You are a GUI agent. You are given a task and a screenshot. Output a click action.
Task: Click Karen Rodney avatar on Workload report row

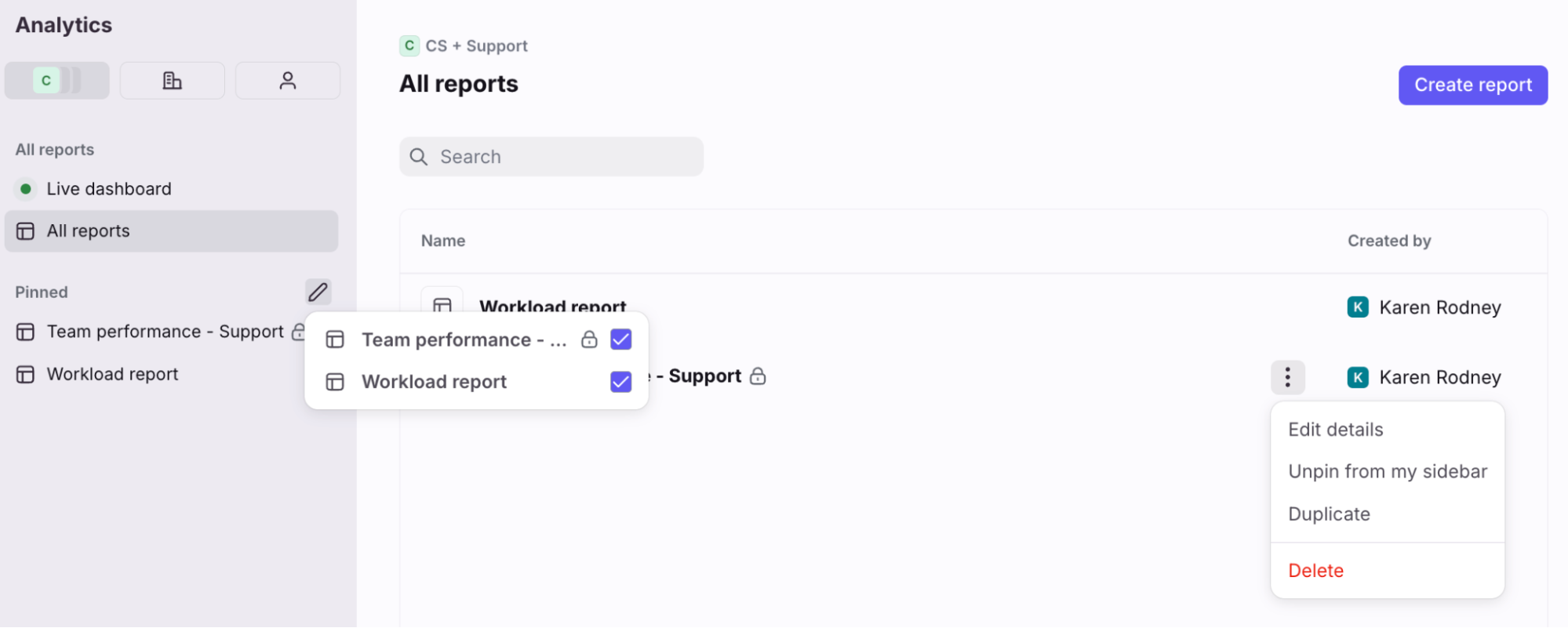(x=1358, y=307)
